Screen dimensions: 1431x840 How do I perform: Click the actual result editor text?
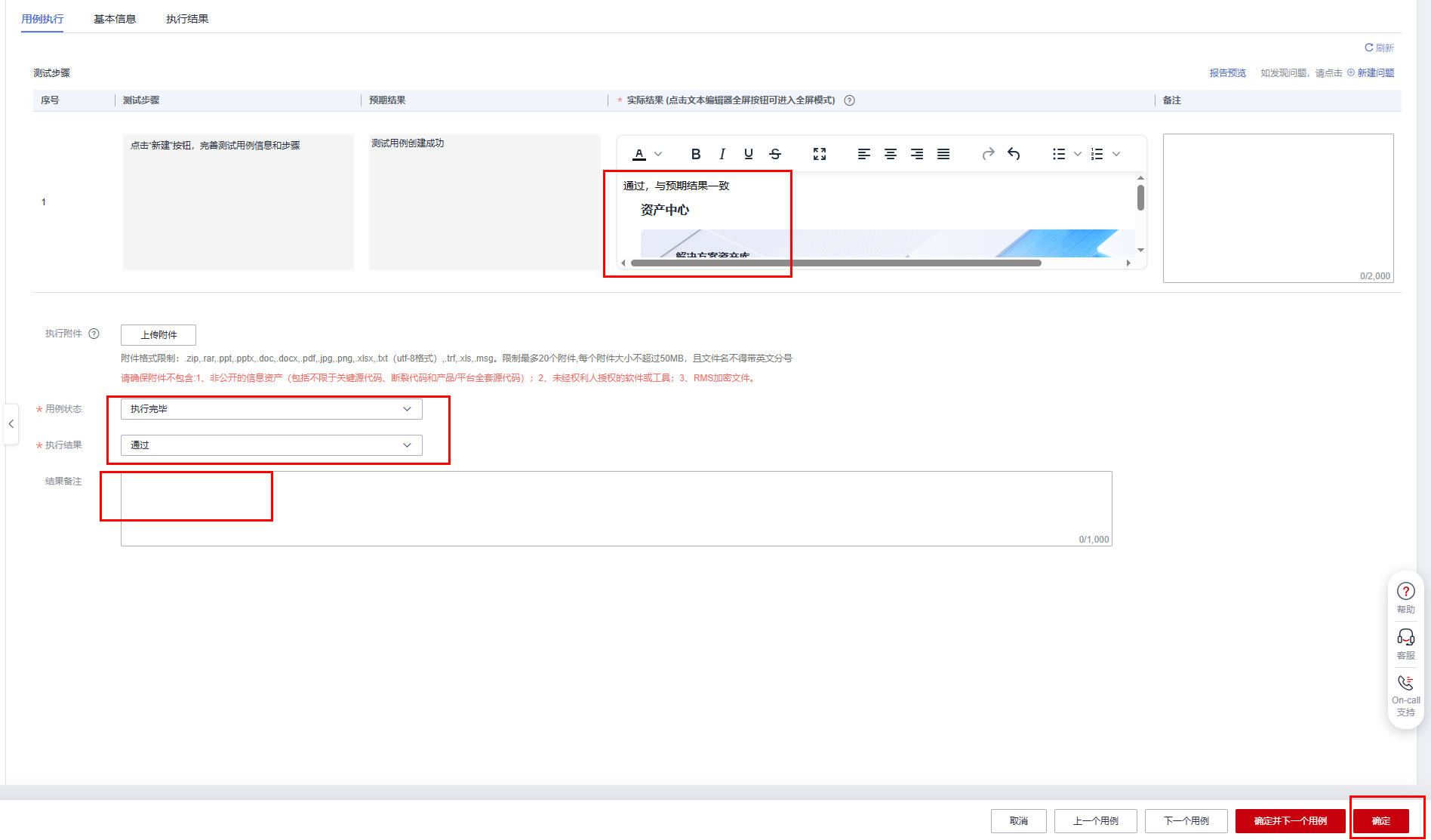click(x=676, y=186)
